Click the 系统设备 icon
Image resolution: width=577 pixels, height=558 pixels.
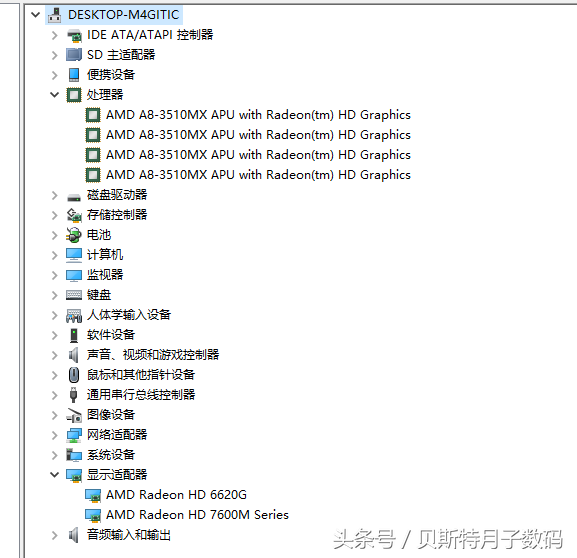[74, 455]
